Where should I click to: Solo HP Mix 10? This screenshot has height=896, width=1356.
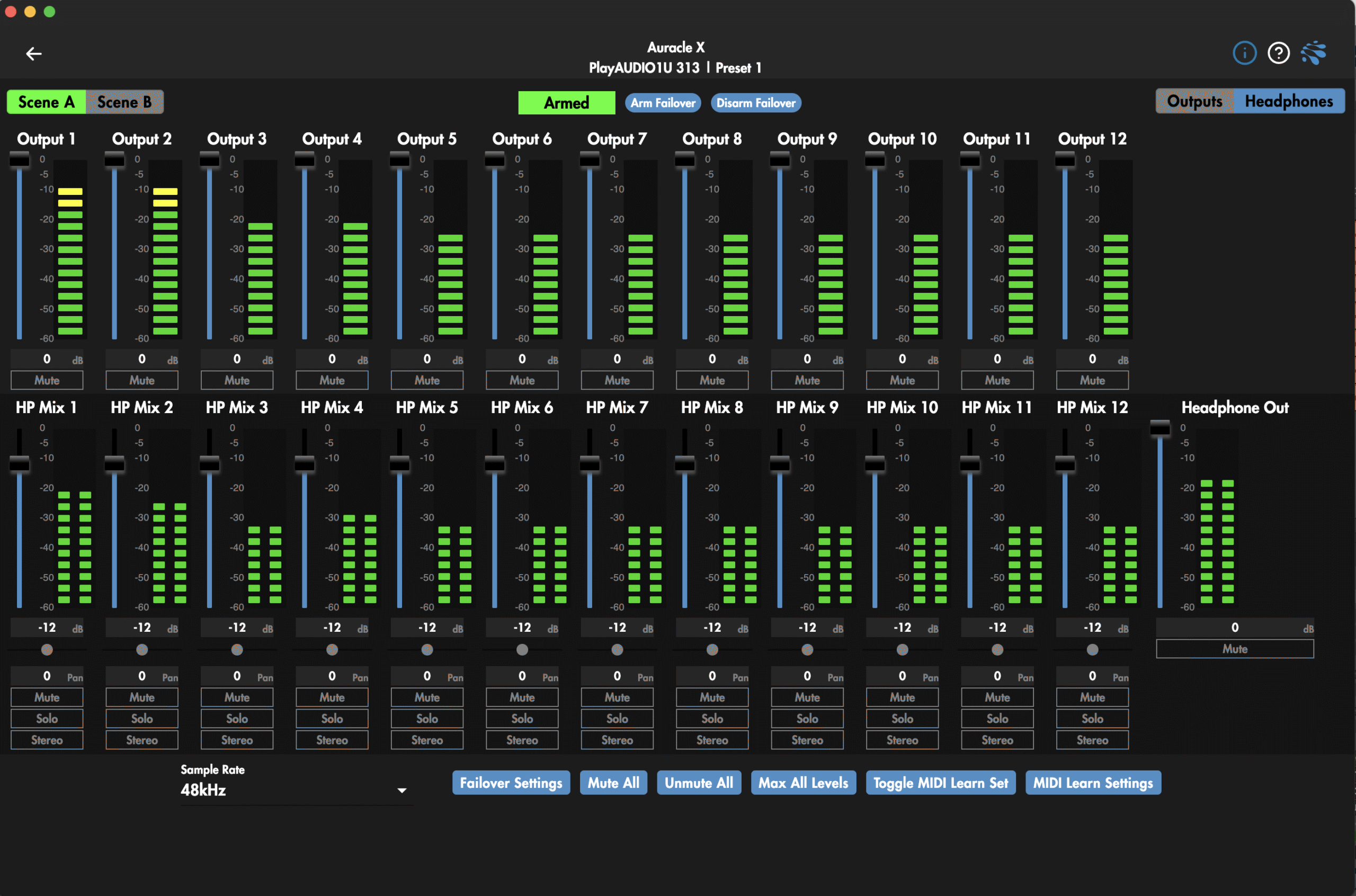(902, 719)
